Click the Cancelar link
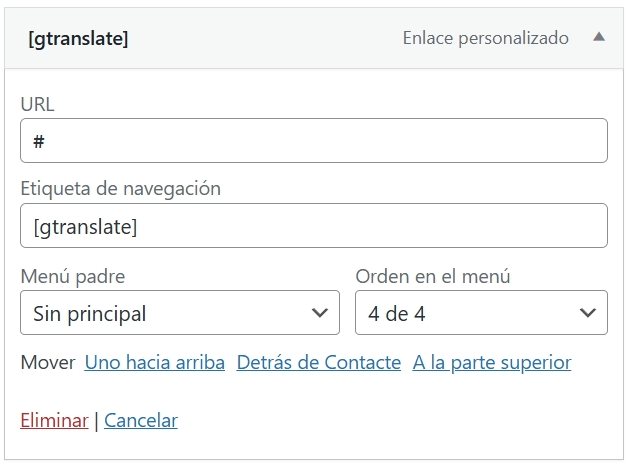642x472 pixels. pyautogui.click(x=140, y=421)
